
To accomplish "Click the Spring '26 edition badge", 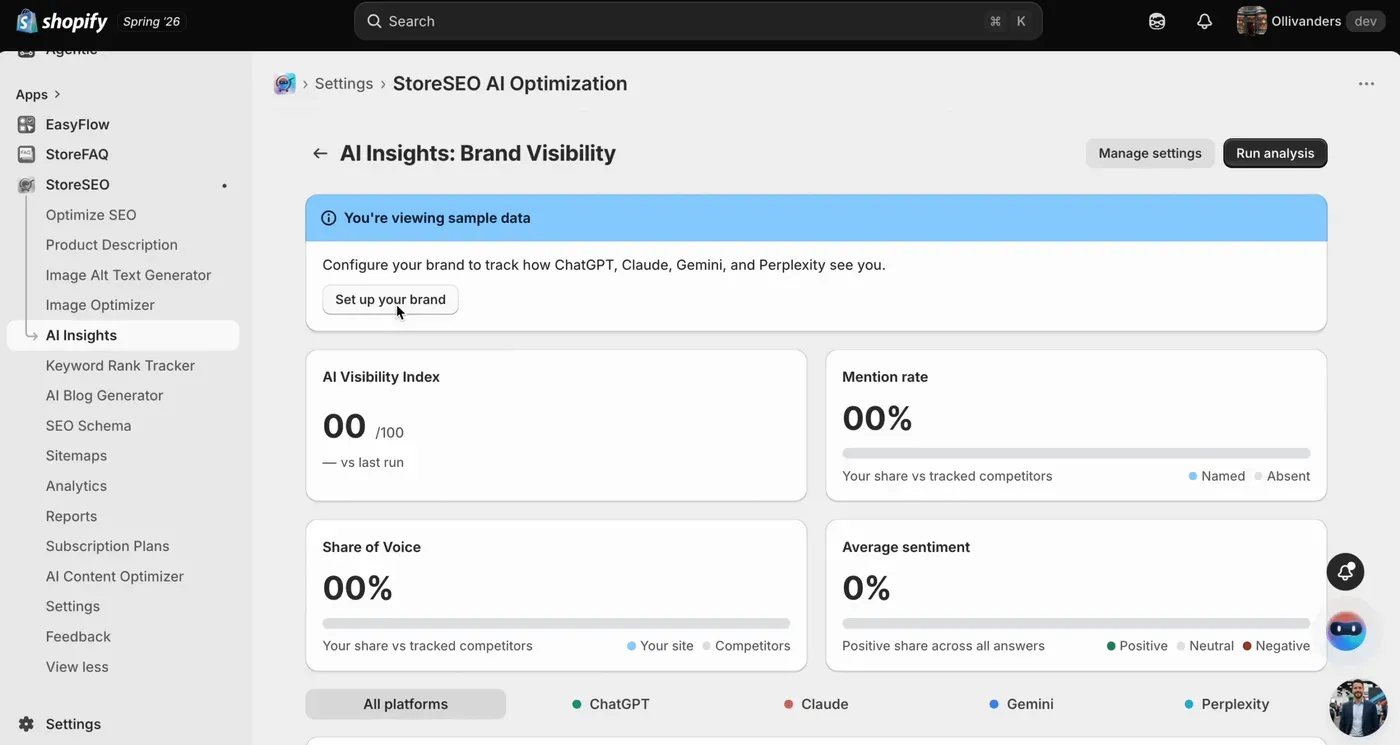I will pyautogui.click(x=152, y=21).
